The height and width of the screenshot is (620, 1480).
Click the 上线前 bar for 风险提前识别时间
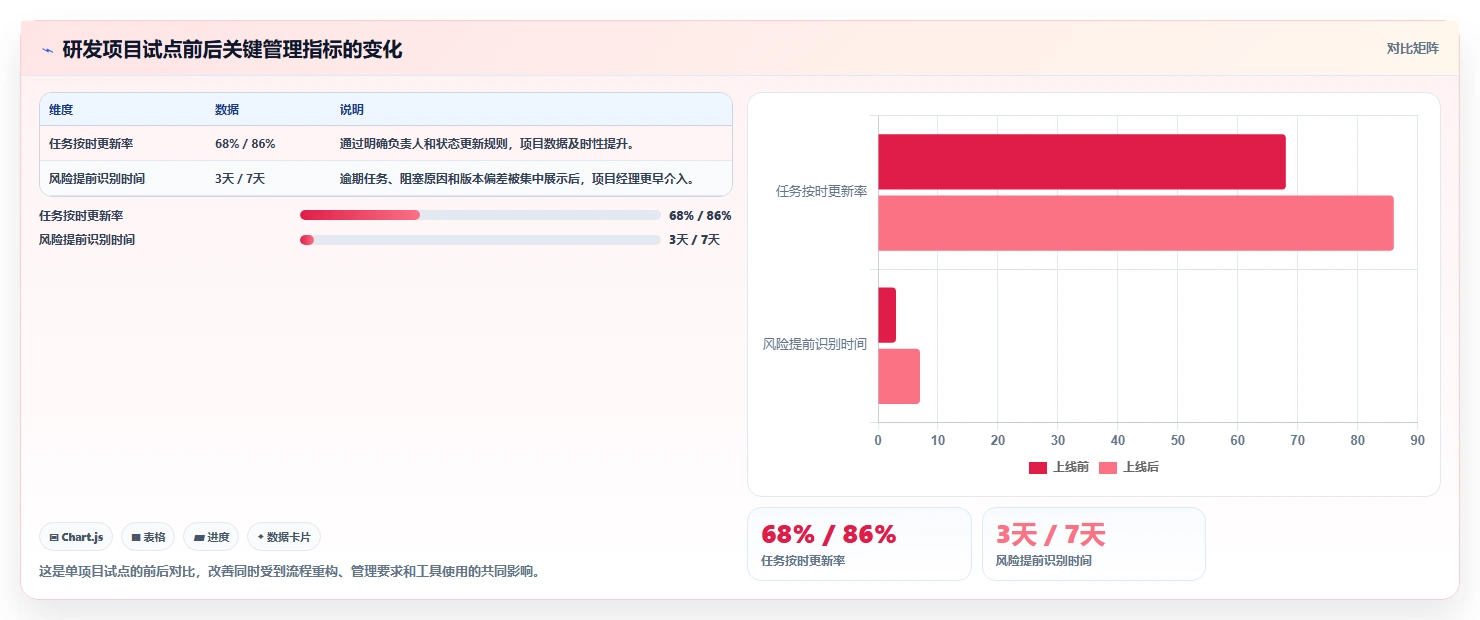point(887,315)
